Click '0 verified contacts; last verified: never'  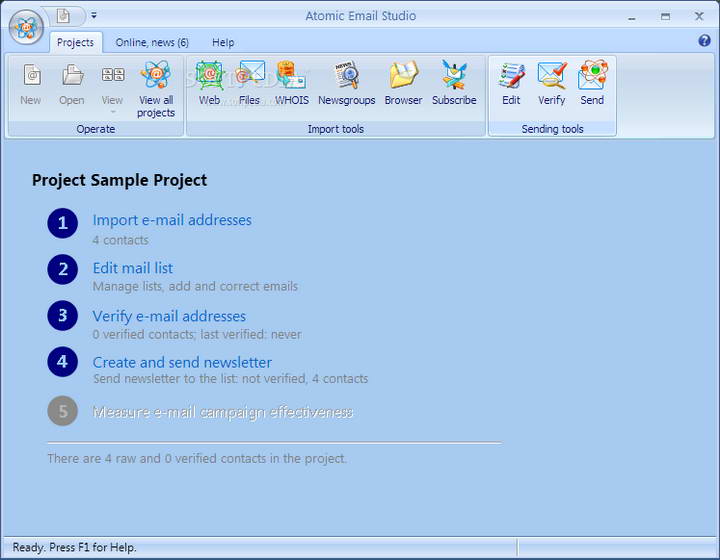coord(197,334)
